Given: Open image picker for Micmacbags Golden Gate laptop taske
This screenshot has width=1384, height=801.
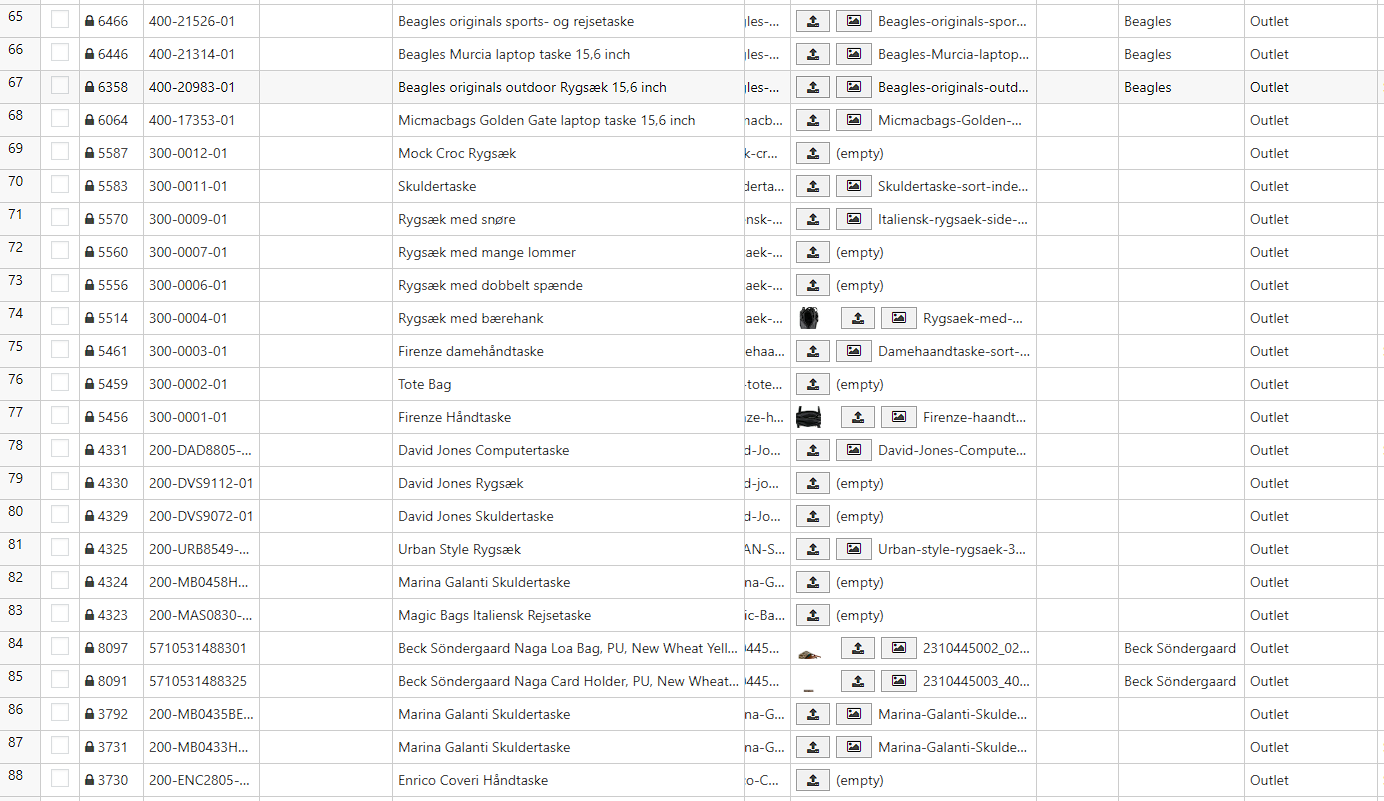Looking at the screenshot, I should point(853,120).
